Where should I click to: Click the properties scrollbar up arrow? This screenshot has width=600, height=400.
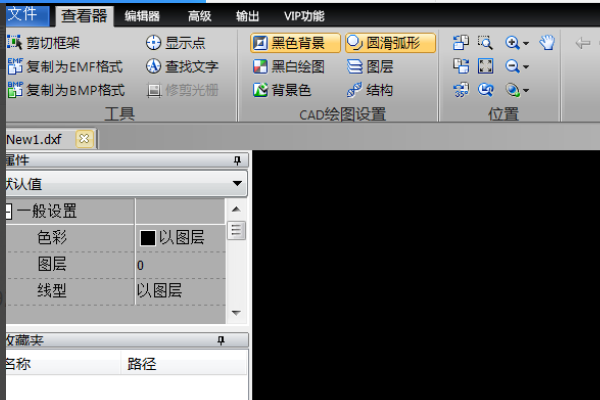[x=236, y=209]
